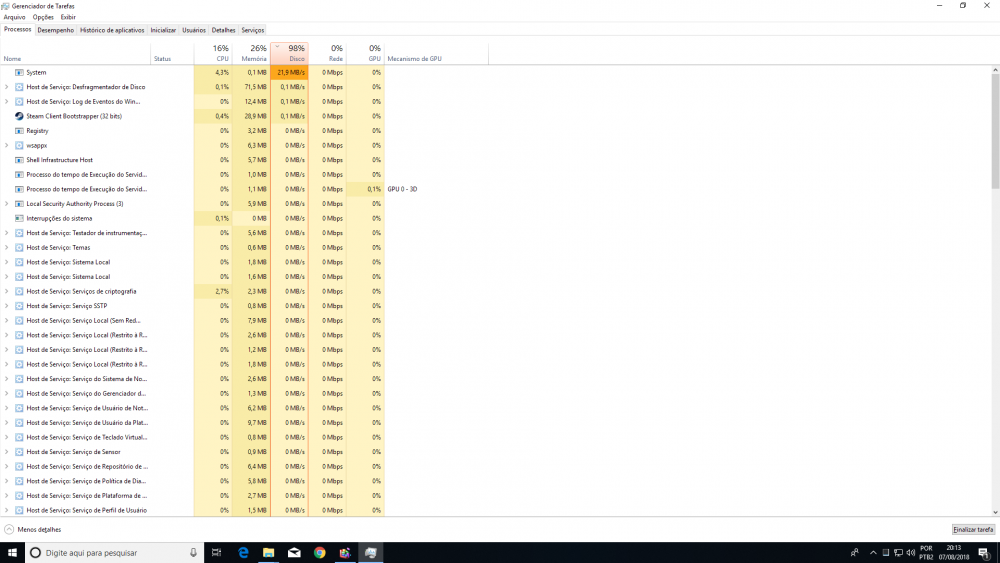Launch Google Chrome from the taskbar
The width and height of the screenshot is (1000, 563).
click(319, 552)
